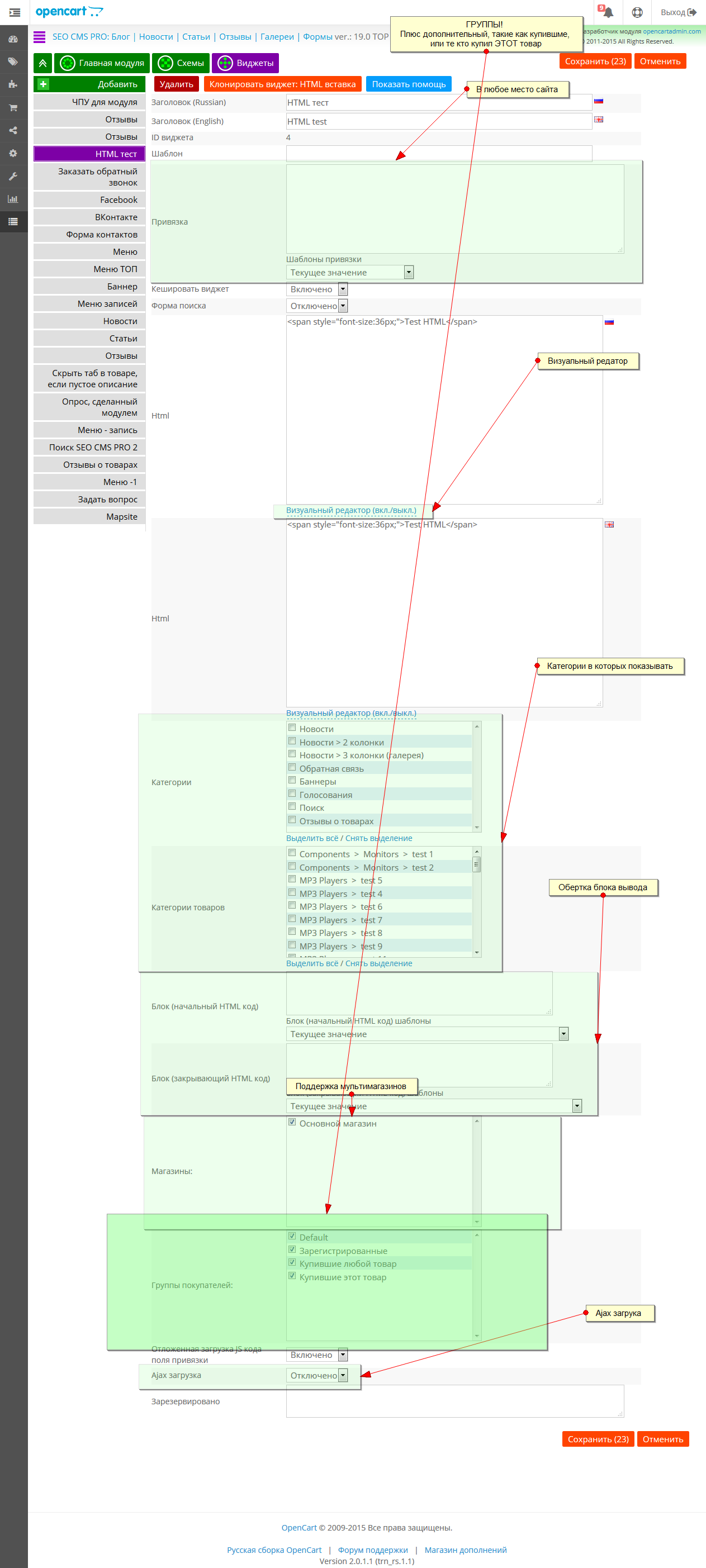Click the "Клонировать виджет: HTML вставка" button
This screenshot has height=1568, width=706.
(x=283, y=84)
